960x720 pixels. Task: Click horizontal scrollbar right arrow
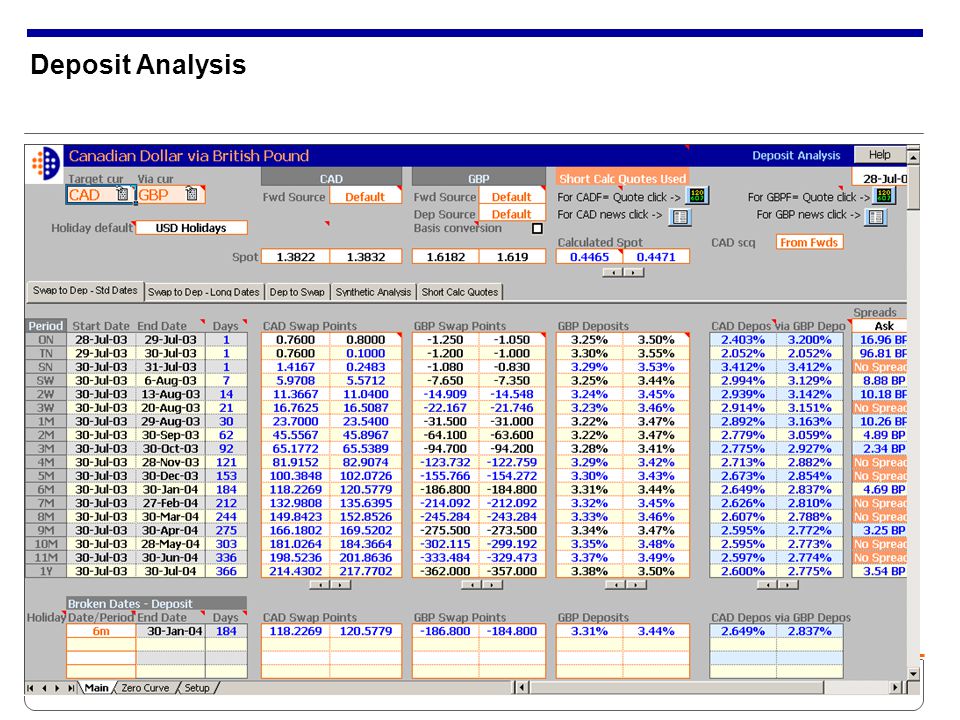pyautogui.click(x=896, y=688)
